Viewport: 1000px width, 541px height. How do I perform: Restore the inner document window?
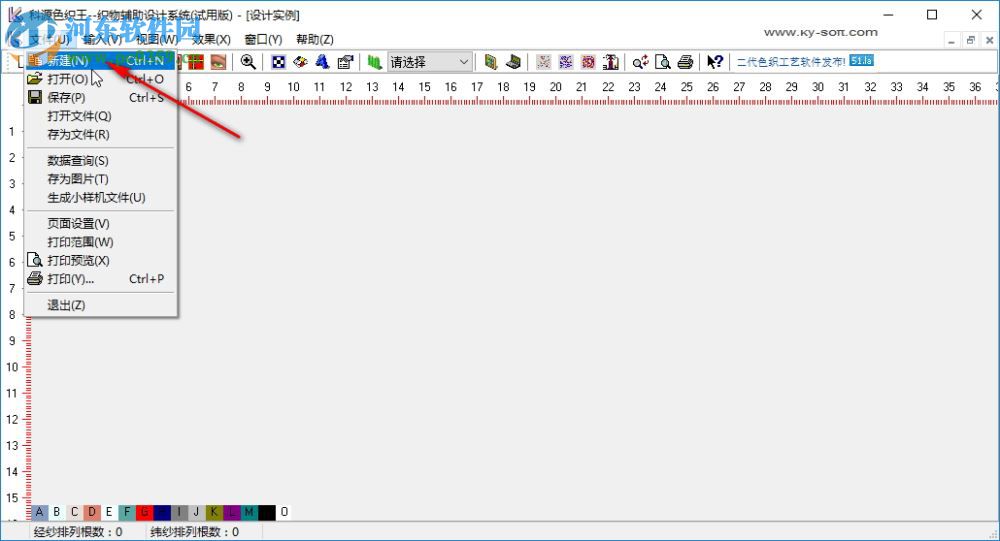(x=971, y=40)
